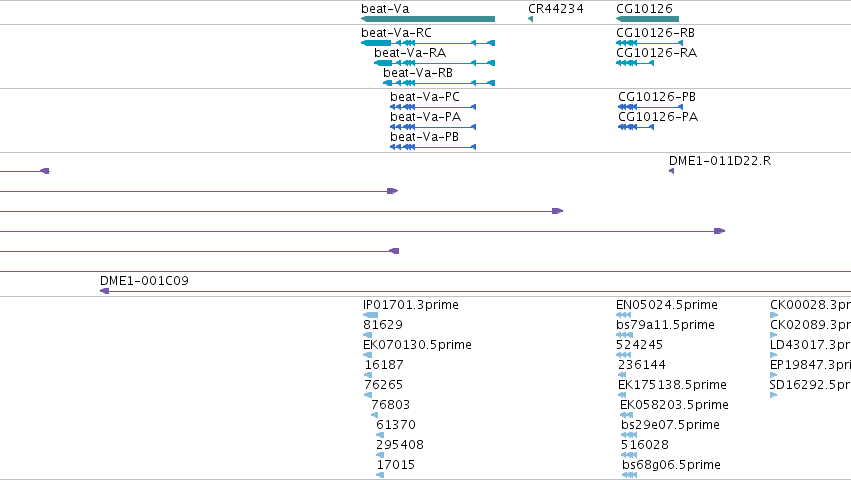Click the DME1-011D22.R arrow marker
The height and width of the screenshot is (480, 851).
point(671,171)
